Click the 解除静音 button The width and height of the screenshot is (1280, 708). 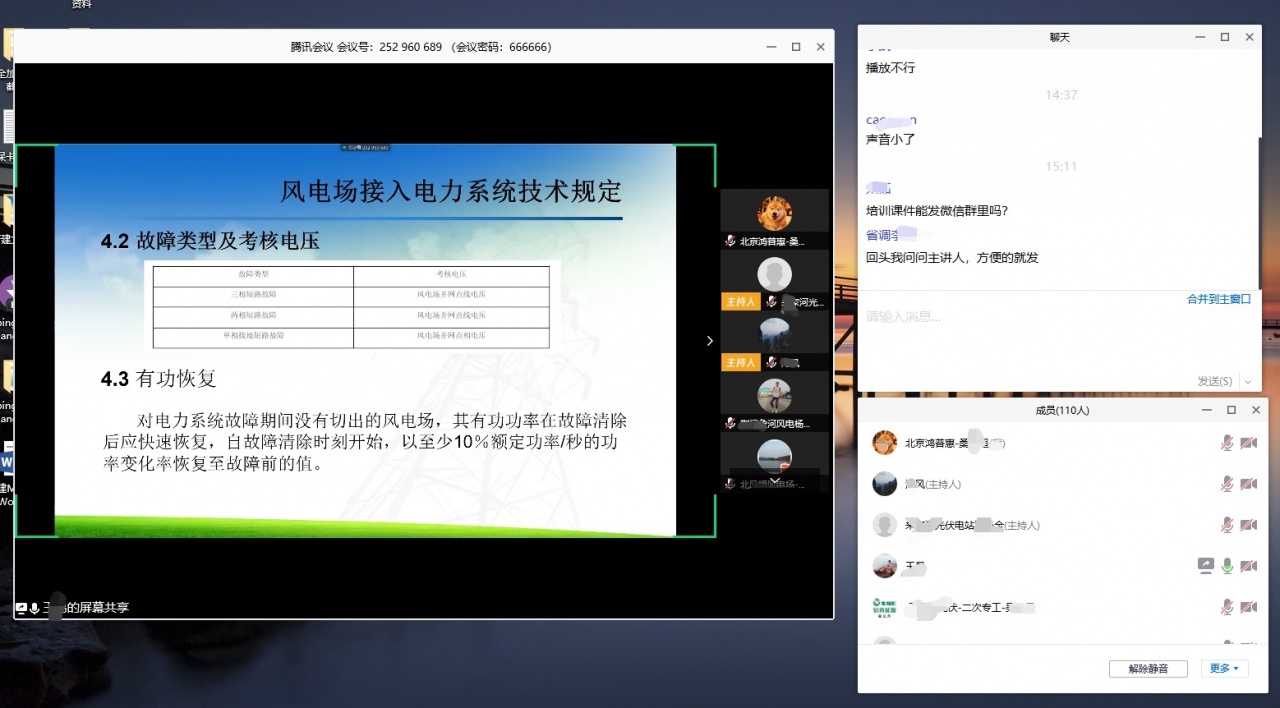click(1148, 668)
